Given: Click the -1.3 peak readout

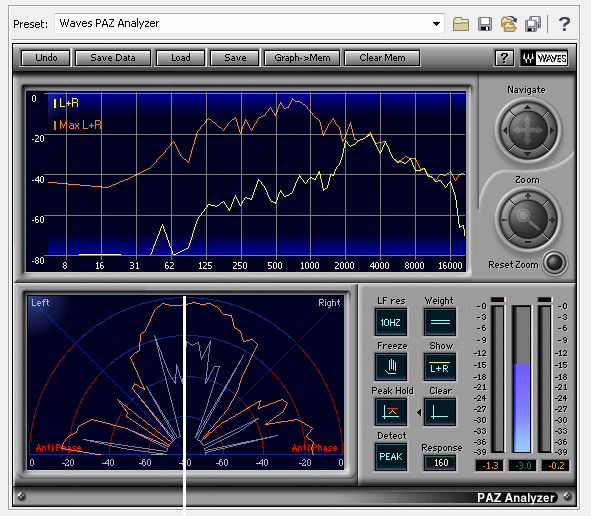Looking at the screenshot, I should click(490, 465).
